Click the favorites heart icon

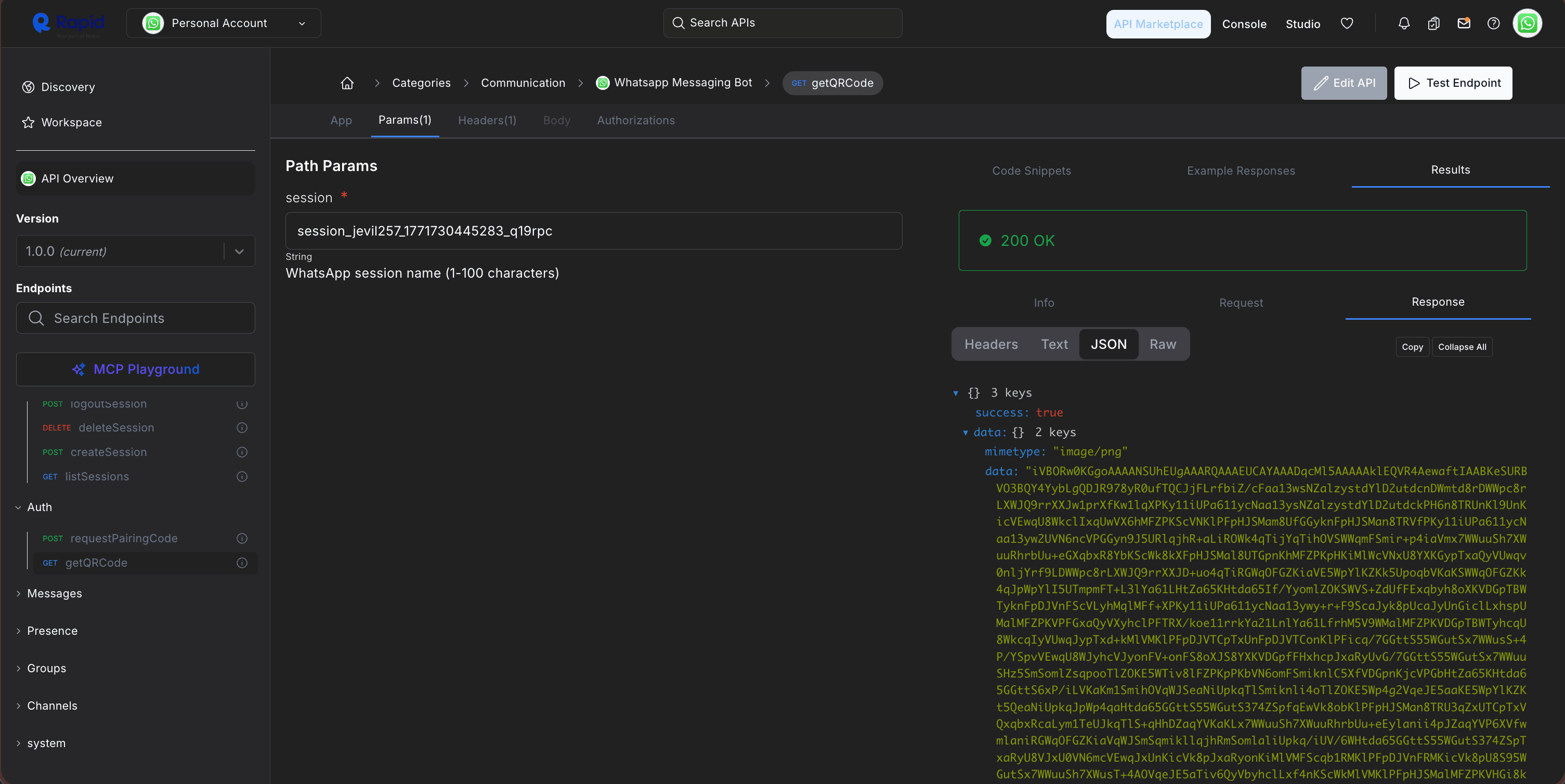point(1347,23)
